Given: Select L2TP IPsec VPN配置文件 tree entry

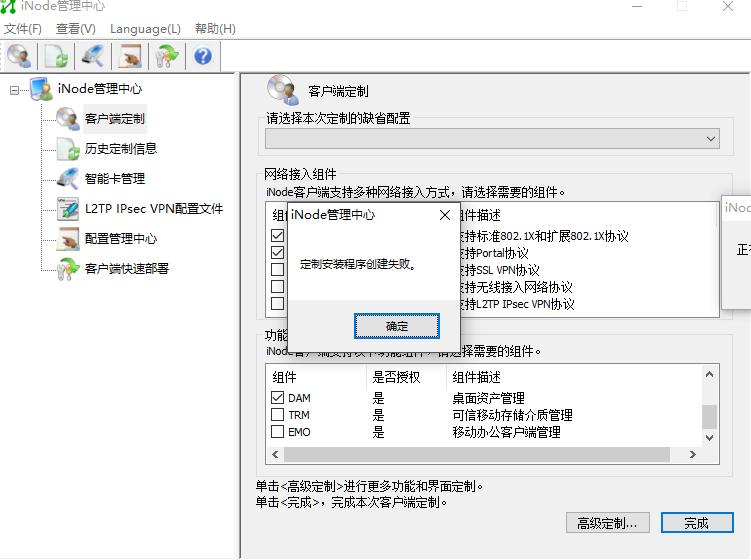Looking at the screenshot, I should (x=154, y=209).
